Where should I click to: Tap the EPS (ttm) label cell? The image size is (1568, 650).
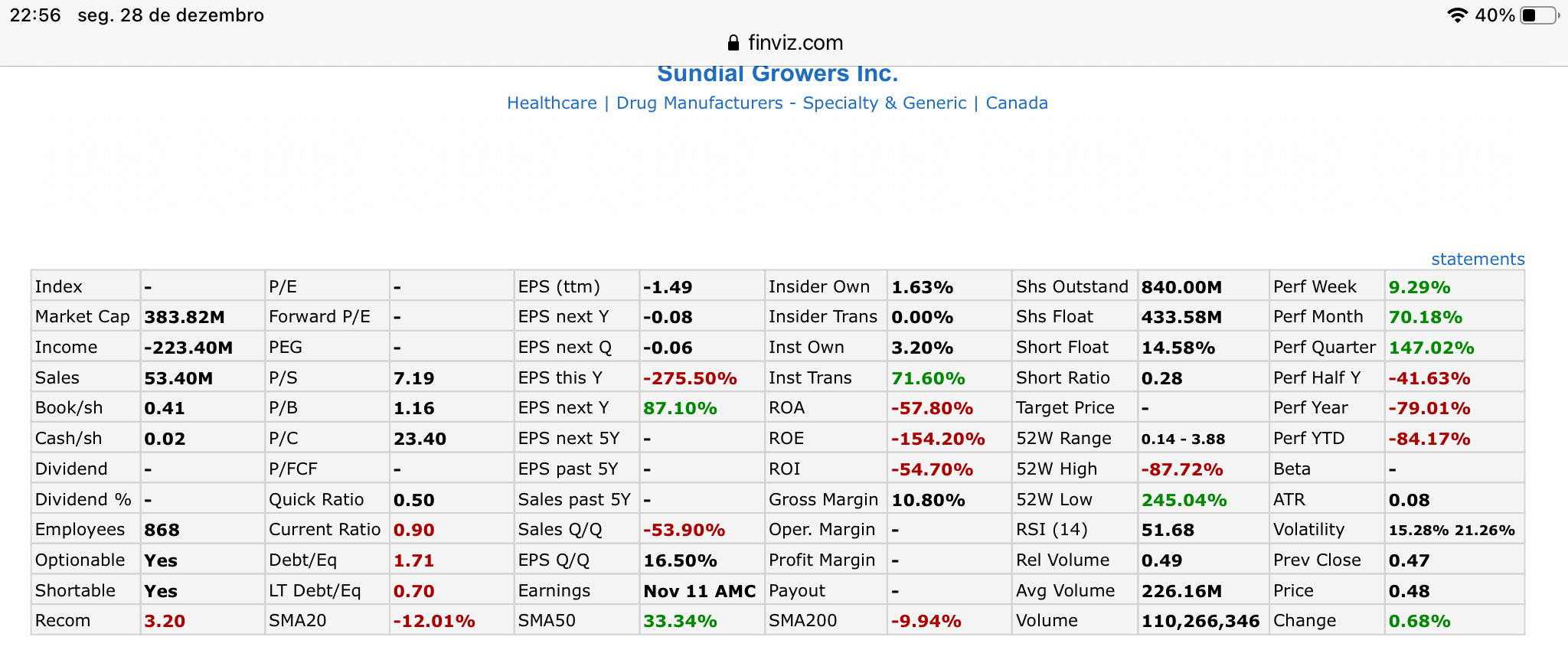point(559,287)
